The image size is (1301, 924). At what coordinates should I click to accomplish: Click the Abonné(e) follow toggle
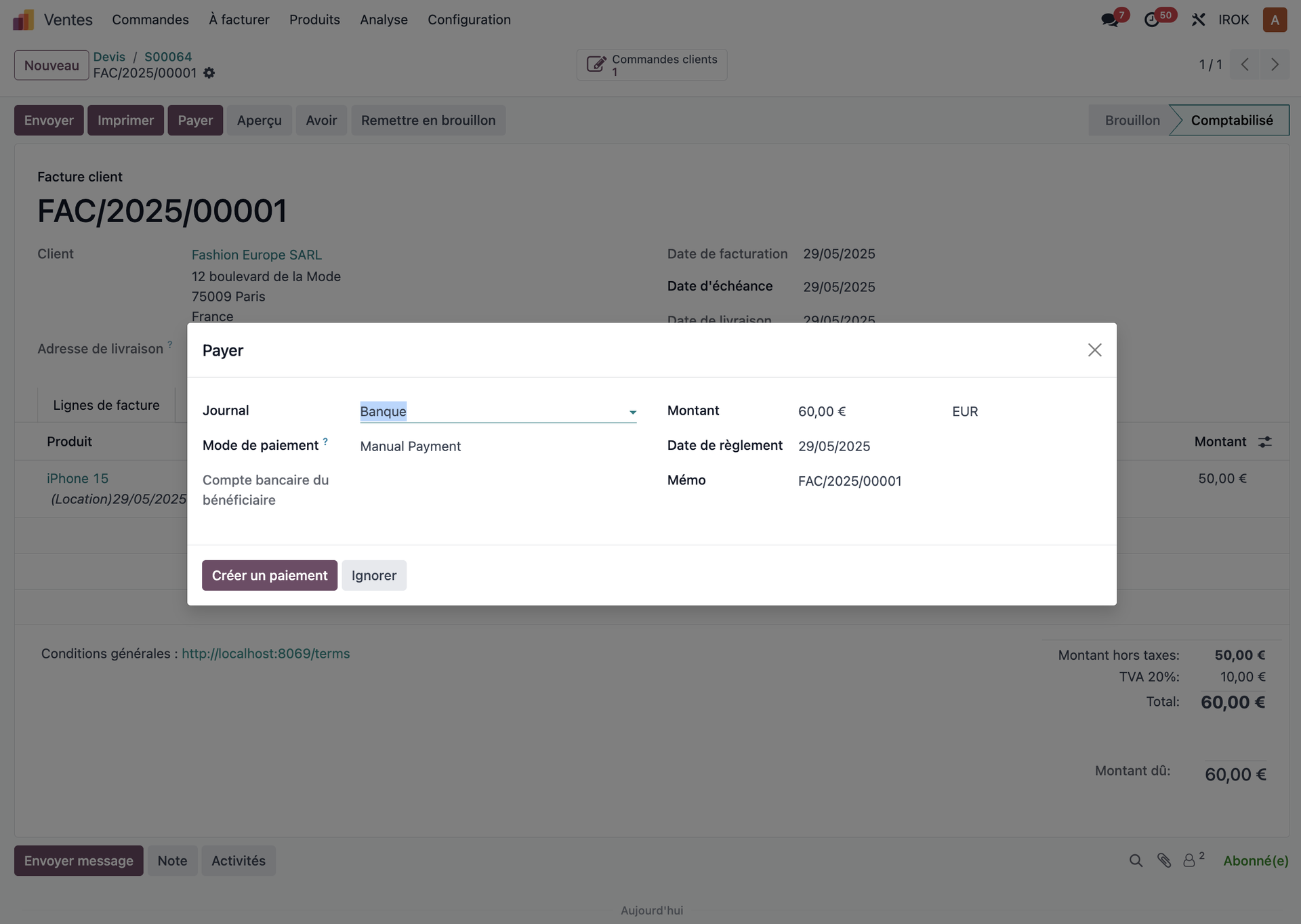(x=1256, y=860)
